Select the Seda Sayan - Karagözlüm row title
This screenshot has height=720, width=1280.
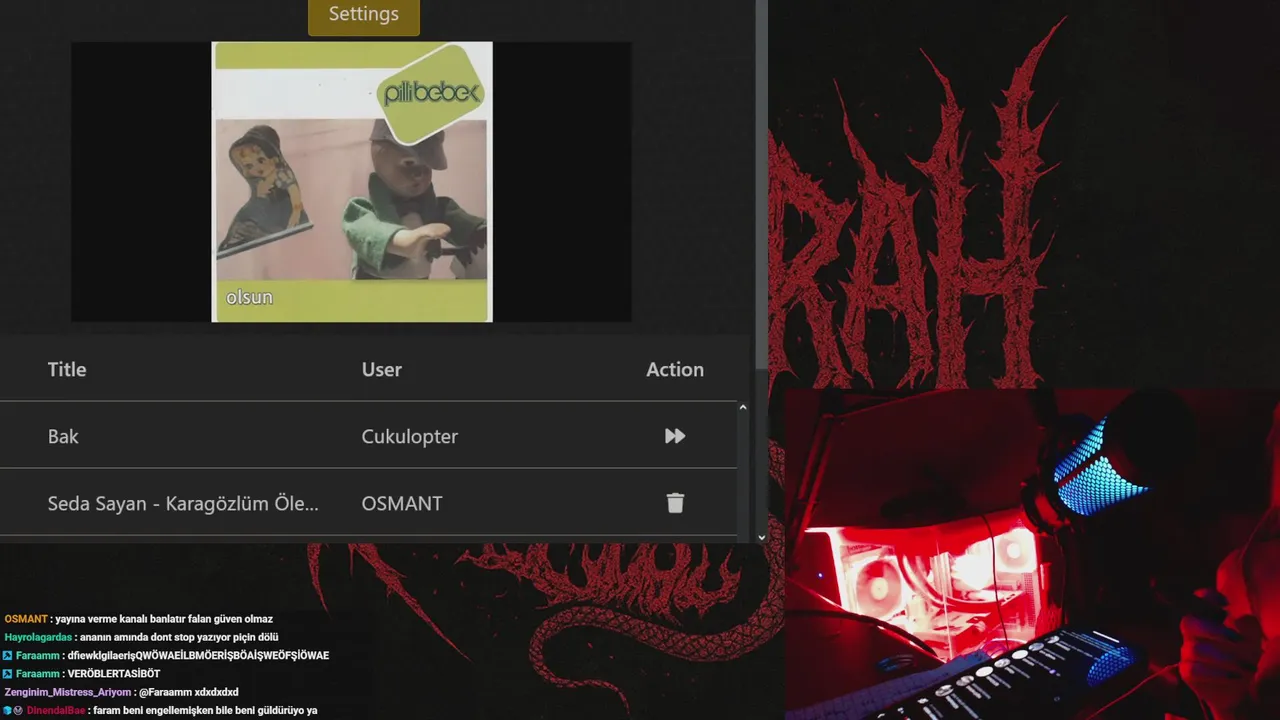point(183,503)
